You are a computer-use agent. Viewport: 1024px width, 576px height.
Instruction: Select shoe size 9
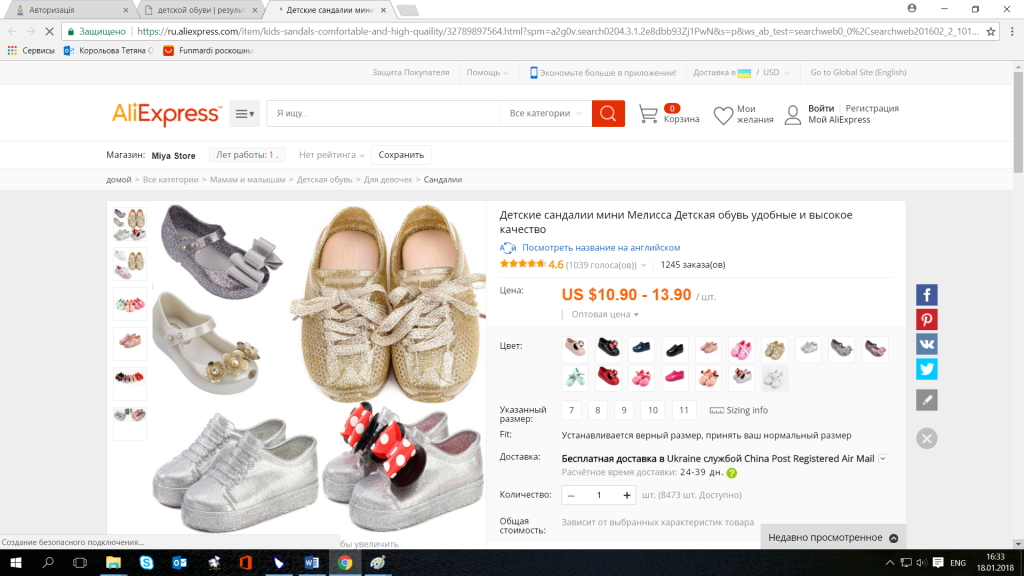tap(624, 410)
